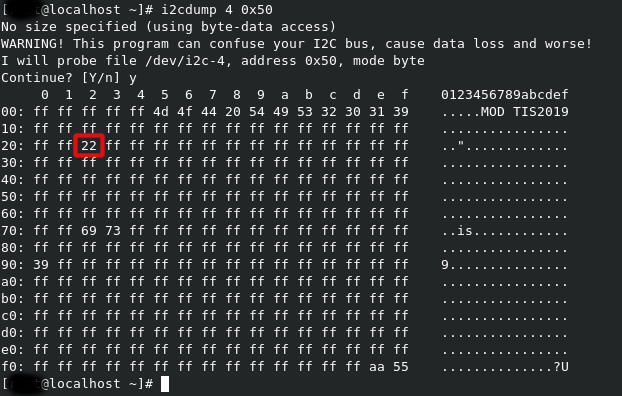Click the WARNING! word in the output
This screenshot has width=622, height=396.
pos(33,44)
